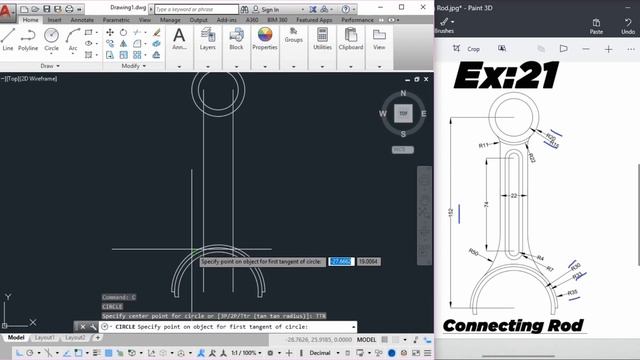
Task: Open the Properties color wheel panel
Action: [x=265, y=39]
